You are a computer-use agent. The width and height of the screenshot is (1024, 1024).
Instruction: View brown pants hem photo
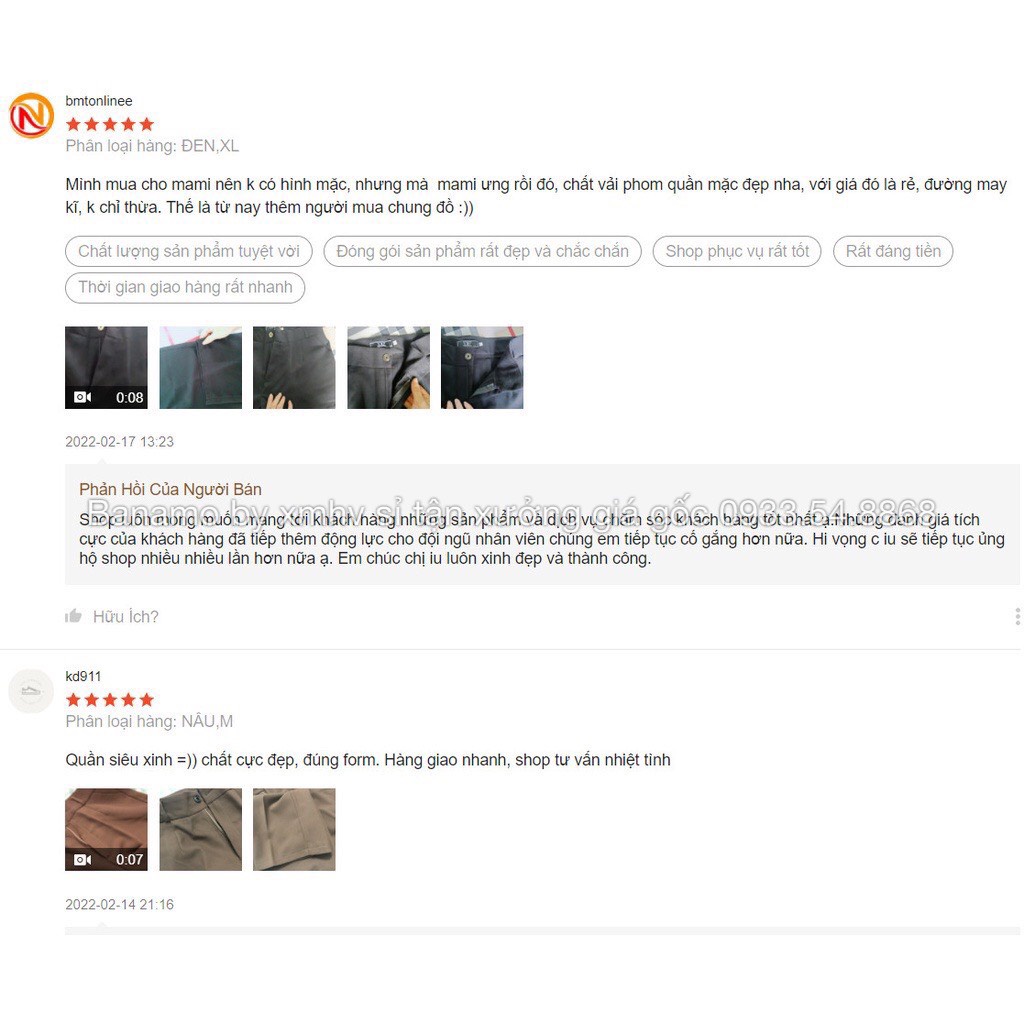click(295, 829)
